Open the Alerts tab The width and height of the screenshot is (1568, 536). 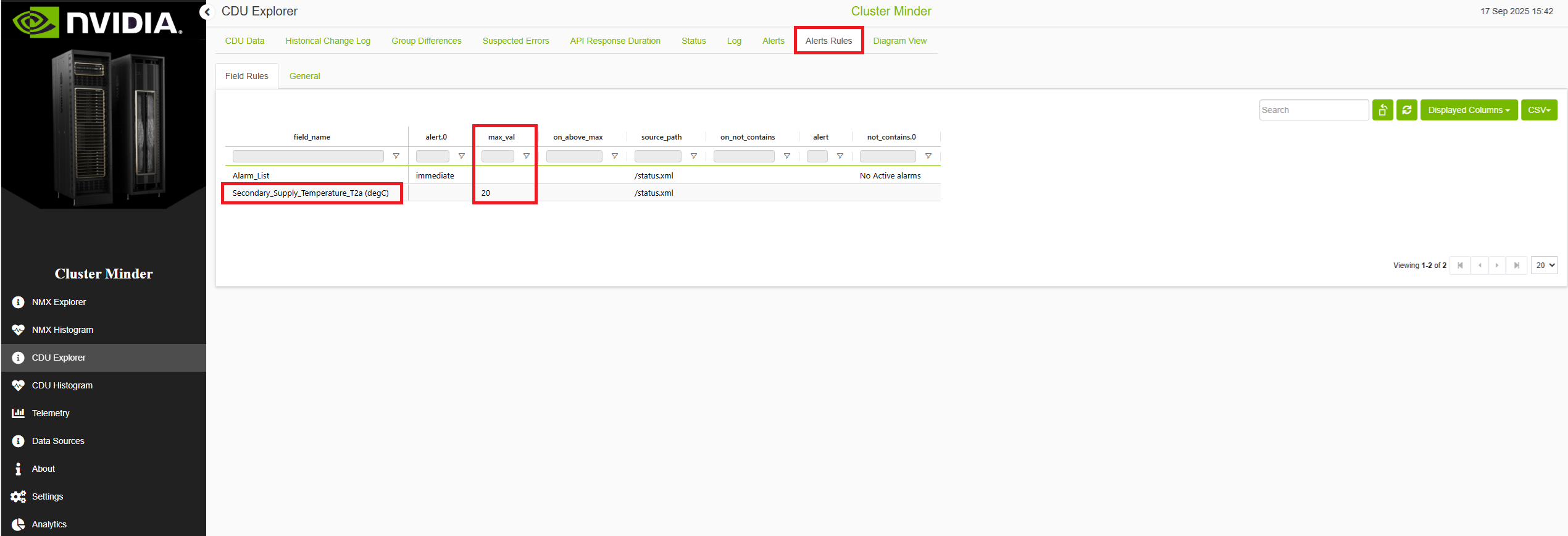(x=773, y=41)
